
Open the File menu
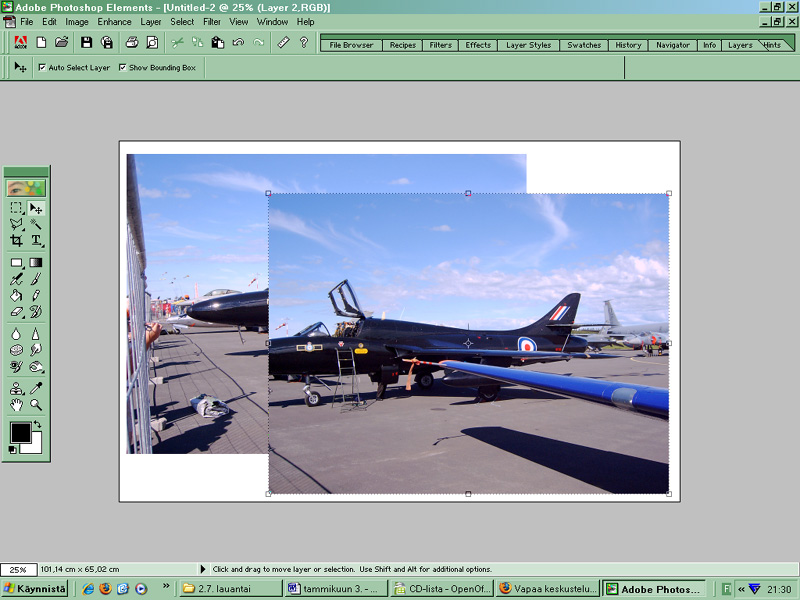[x=27, y=22]
